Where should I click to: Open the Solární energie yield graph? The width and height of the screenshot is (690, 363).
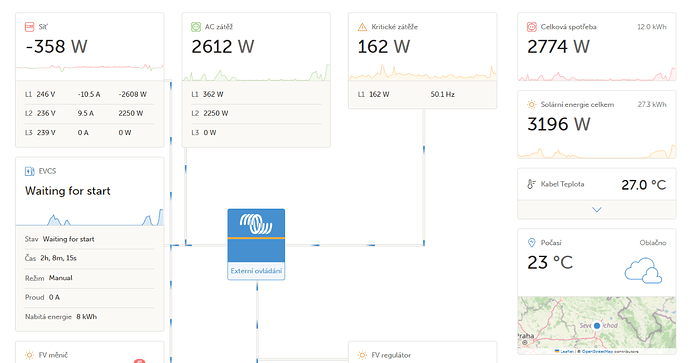point(597,151)
